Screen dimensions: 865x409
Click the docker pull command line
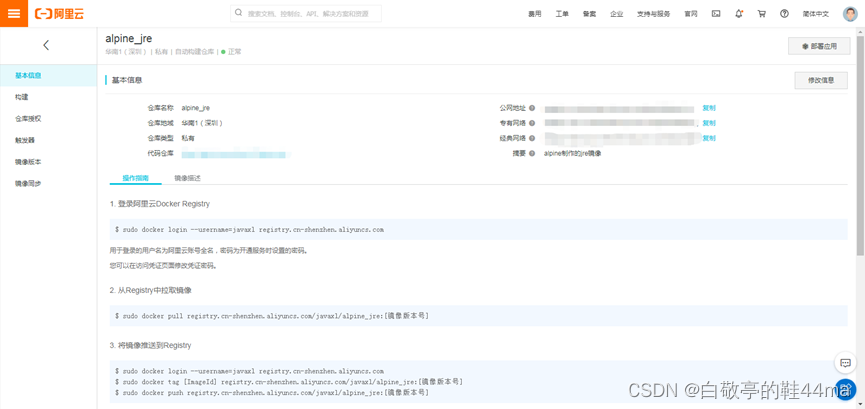pyautogui.click(x=272, y=316)
